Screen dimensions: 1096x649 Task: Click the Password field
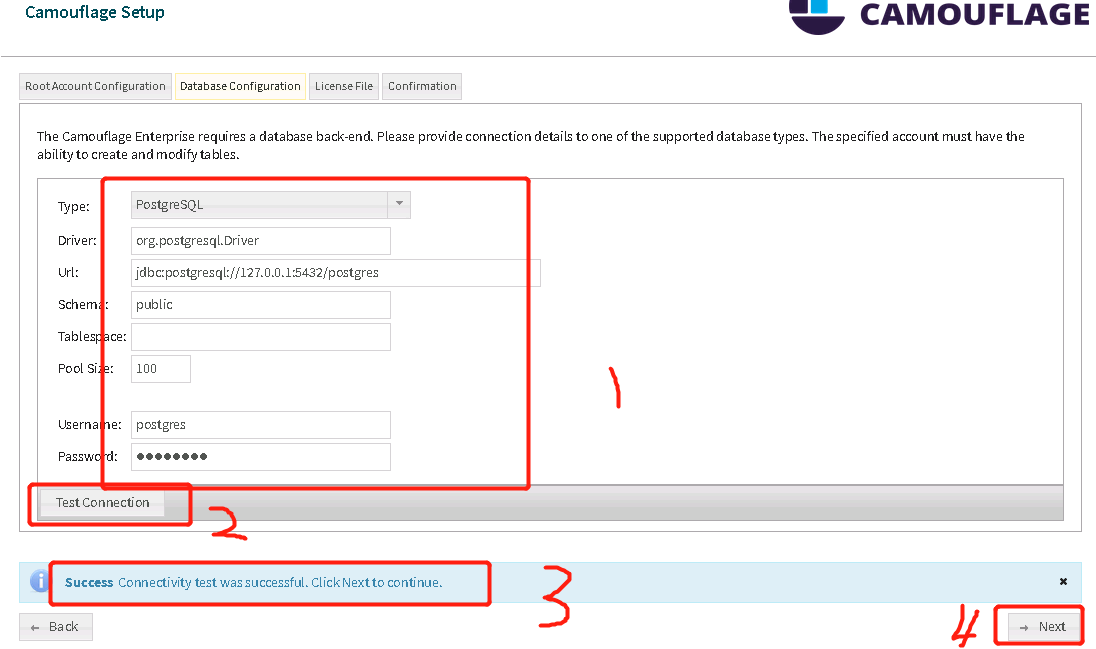point(261,457)
